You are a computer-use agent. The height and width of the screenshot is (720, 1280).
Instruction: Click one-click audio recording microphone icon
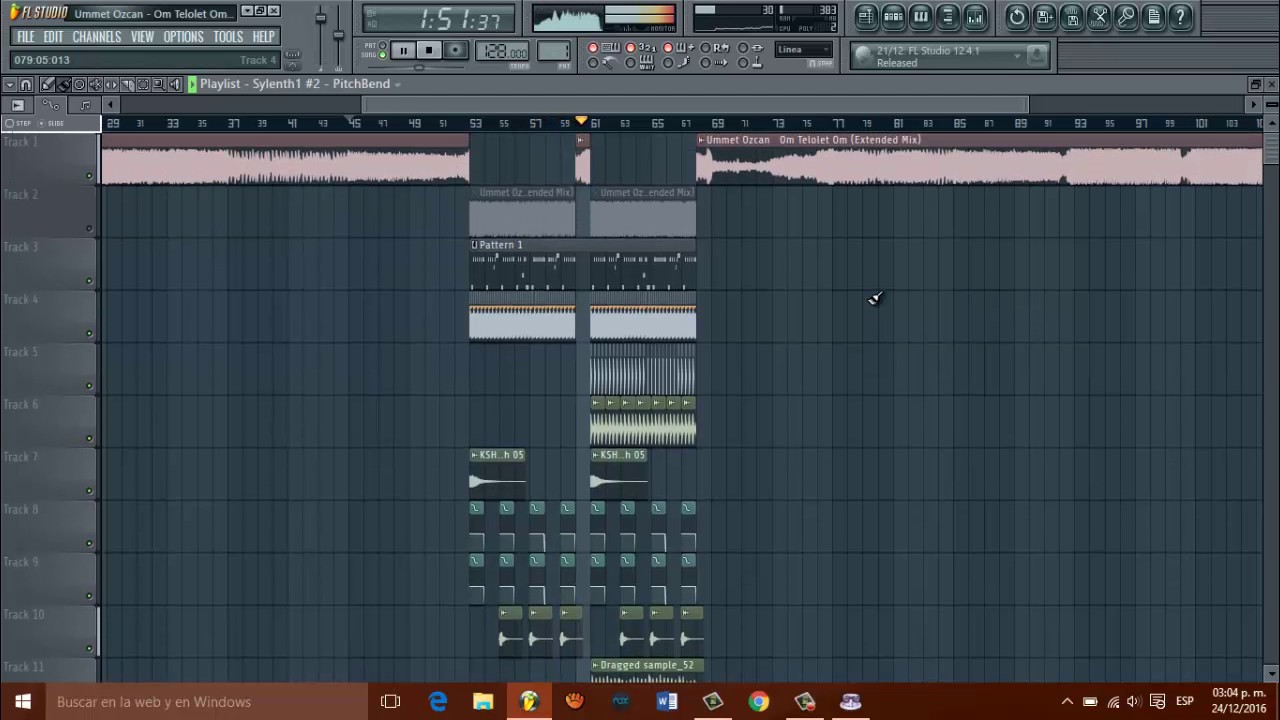[x=1125, y=16]
